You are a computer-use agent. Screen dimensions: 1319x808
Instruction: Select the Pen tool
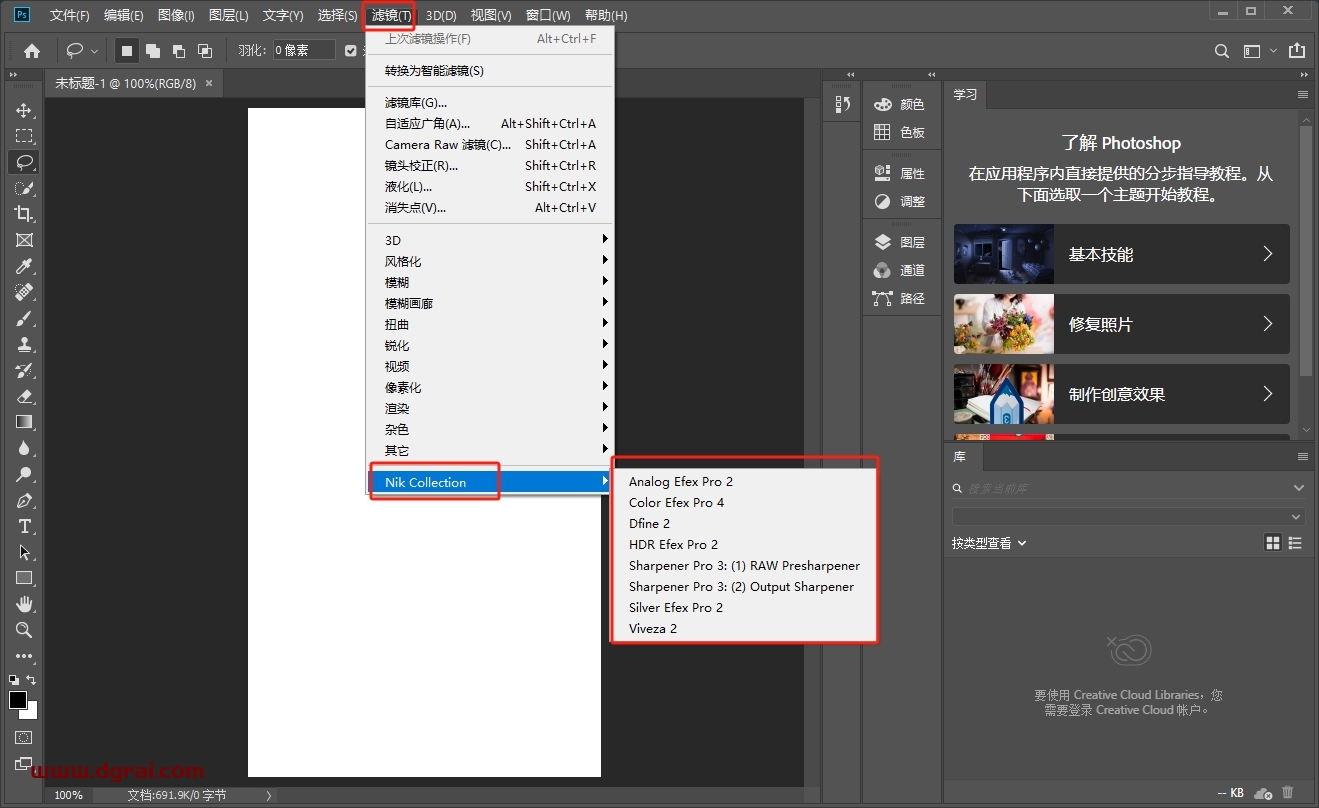pos(24,500)
